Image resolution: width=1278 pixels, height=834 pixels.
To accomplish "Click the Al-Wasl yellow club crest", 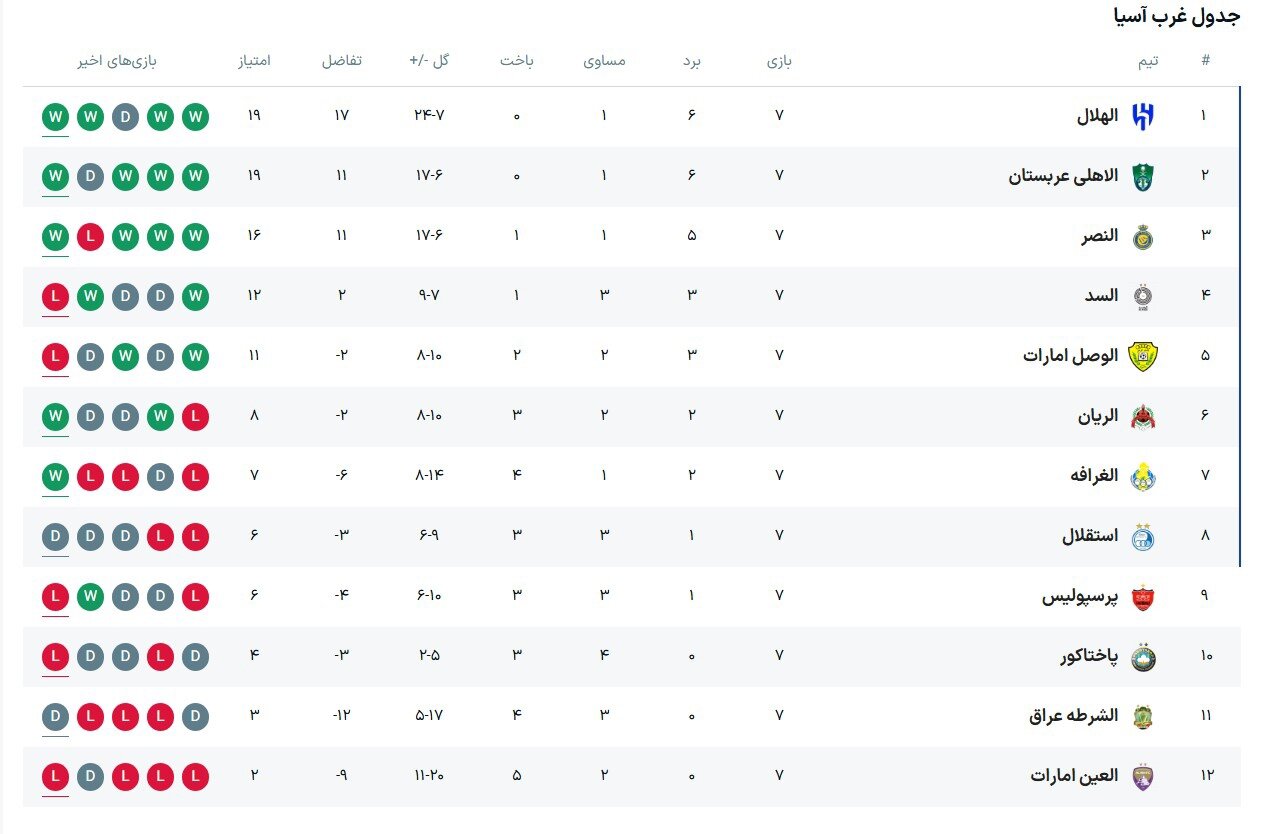I will coord(1142,356).
